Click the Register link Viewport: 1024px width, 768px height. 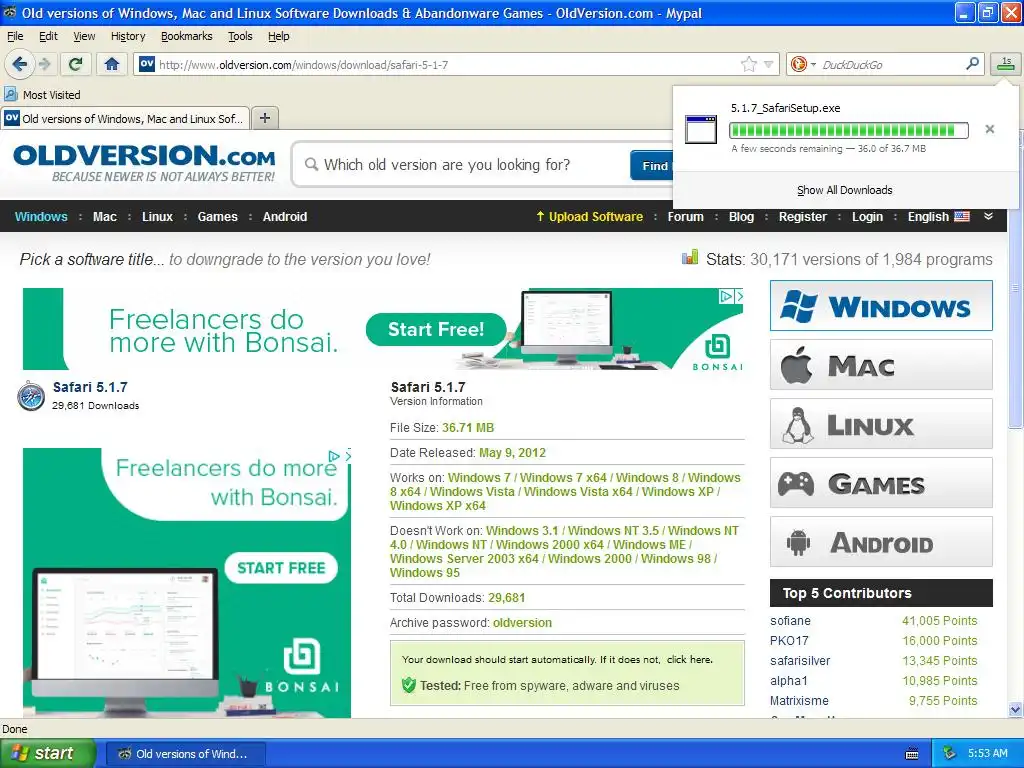tap(803, 217)
